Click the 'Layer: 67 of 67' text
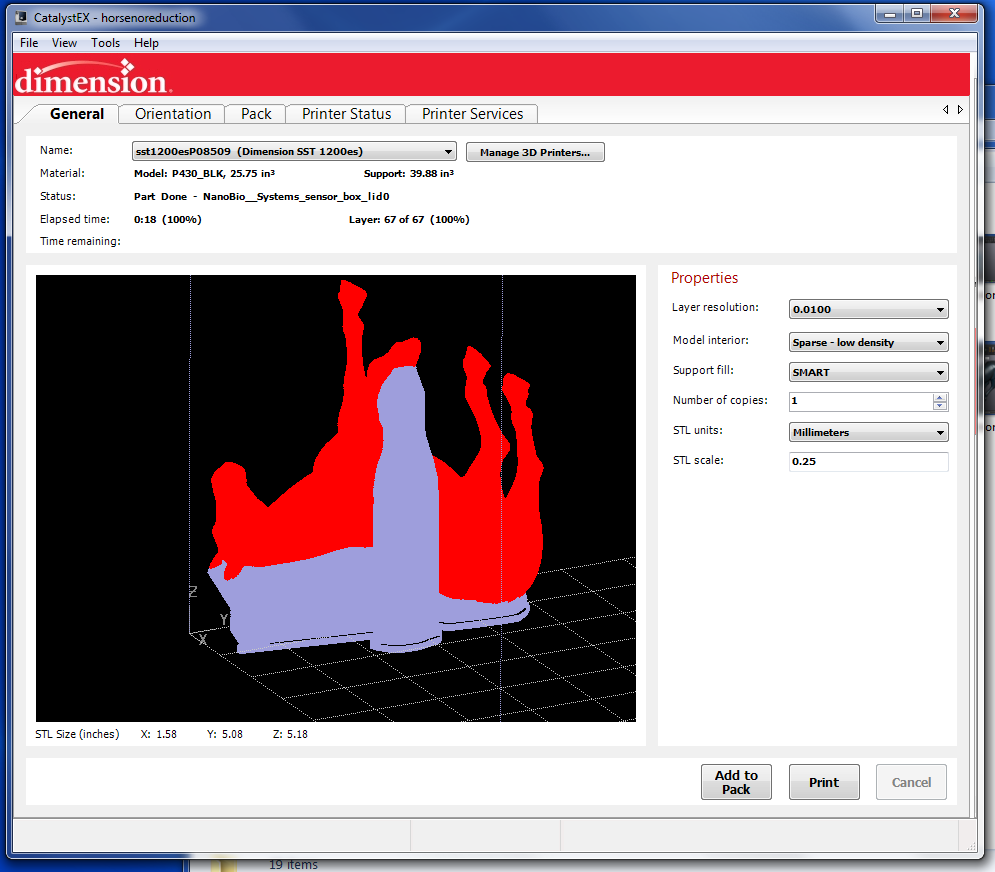Image resolution: width=995 pixels, height=872 pixels. [386, 220]
